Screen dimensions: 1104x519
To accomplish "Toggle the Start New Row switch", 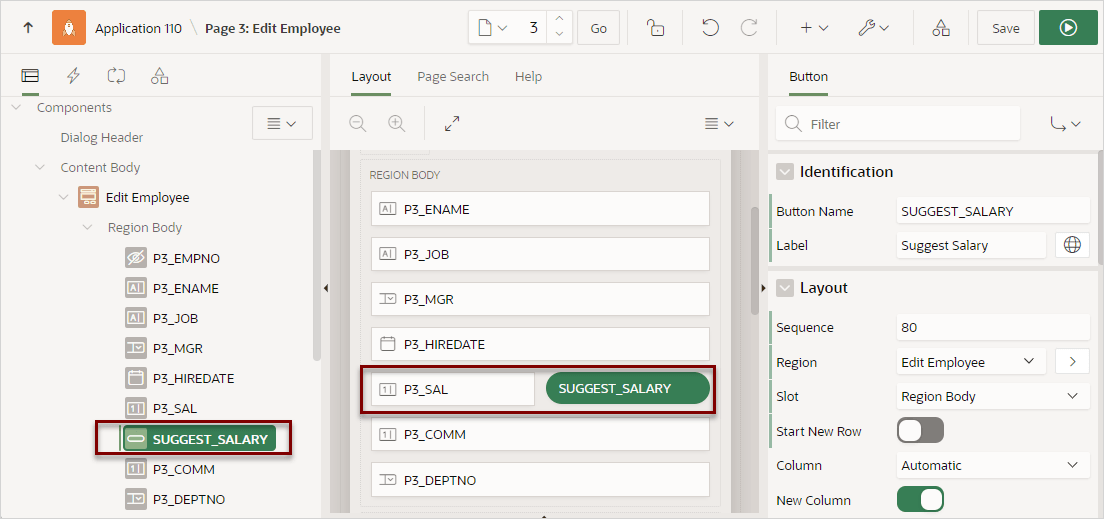I will [920, 430].
